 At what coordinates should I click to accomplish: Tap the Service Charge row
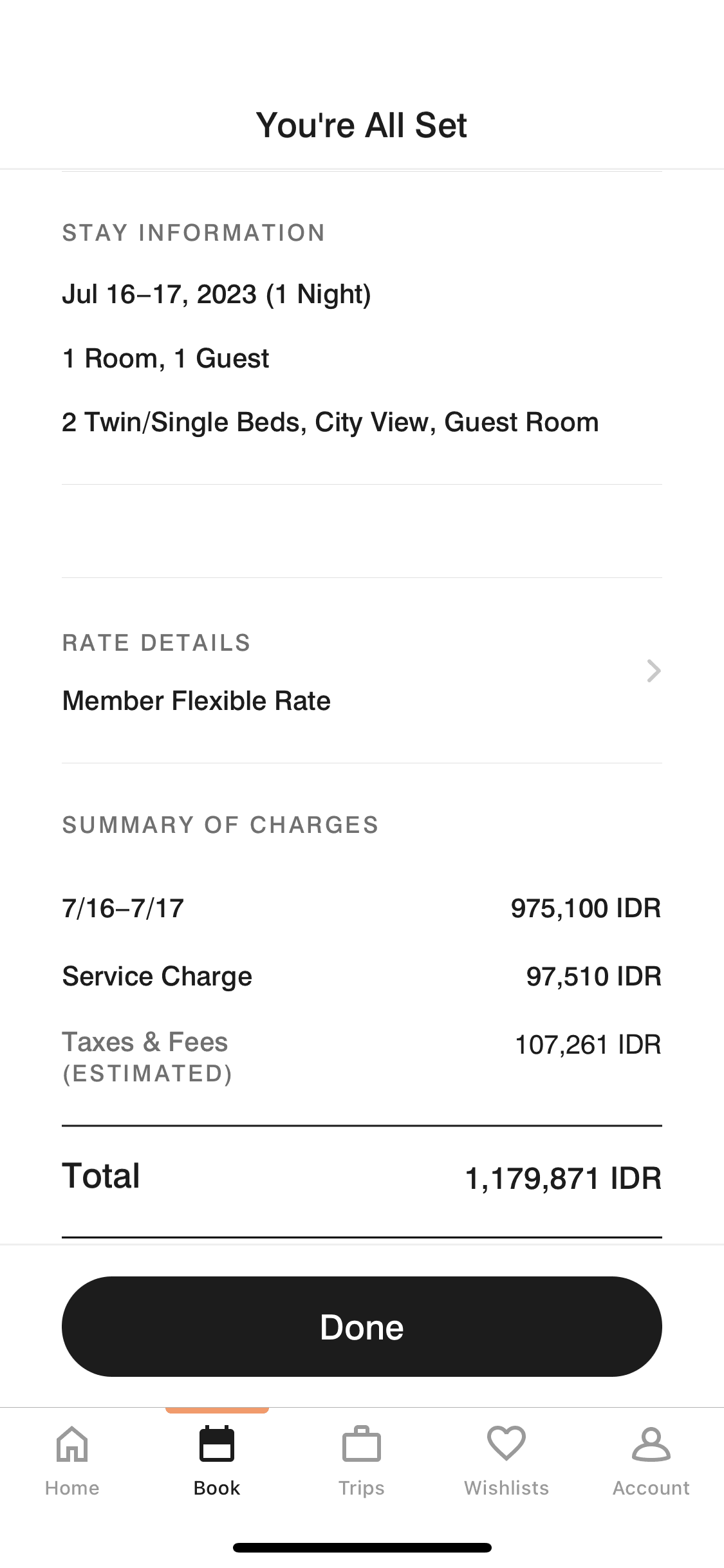point(362,976)
